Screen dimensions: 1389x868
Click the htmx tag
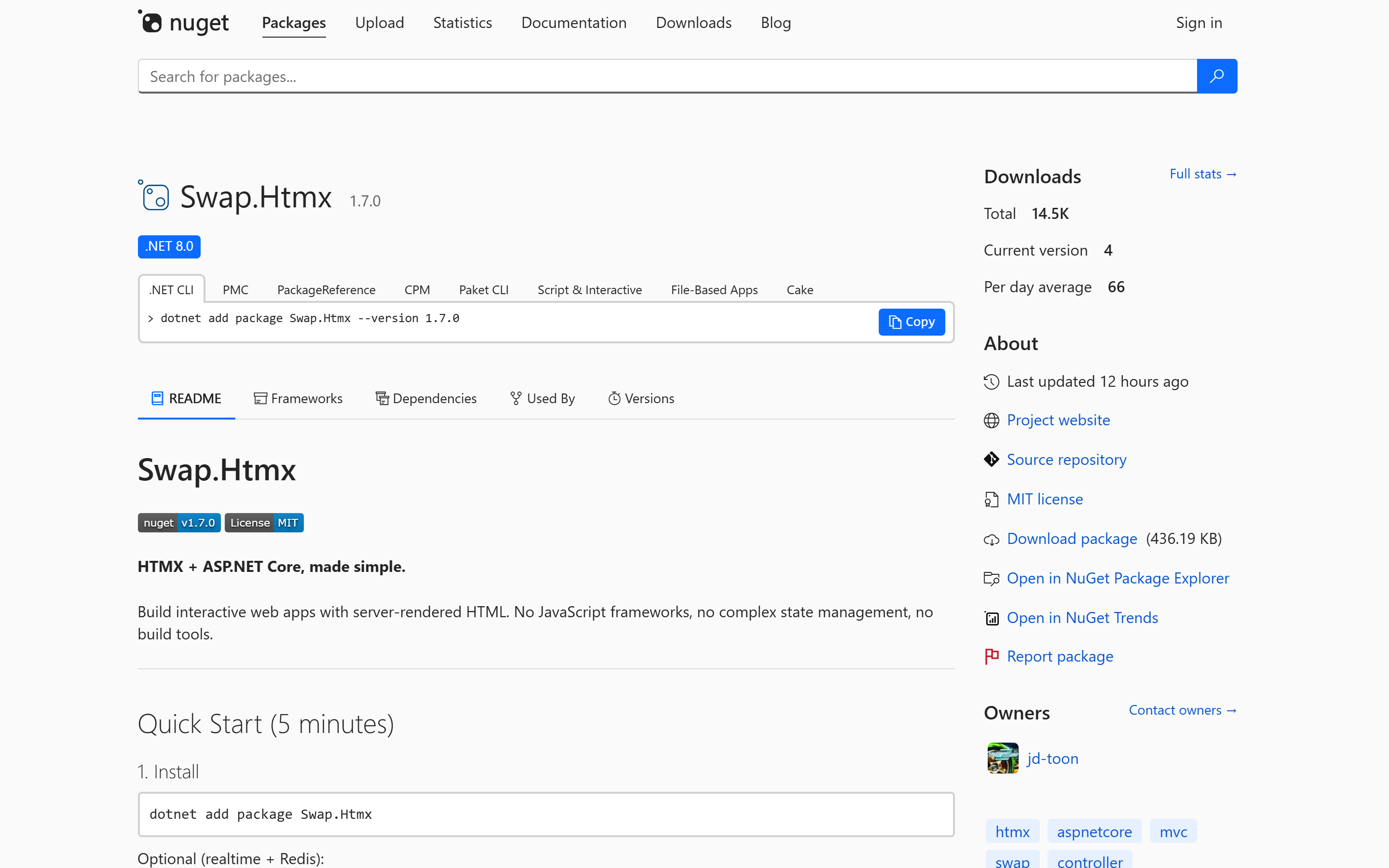pyautogui.click(x=1012, y=831)
